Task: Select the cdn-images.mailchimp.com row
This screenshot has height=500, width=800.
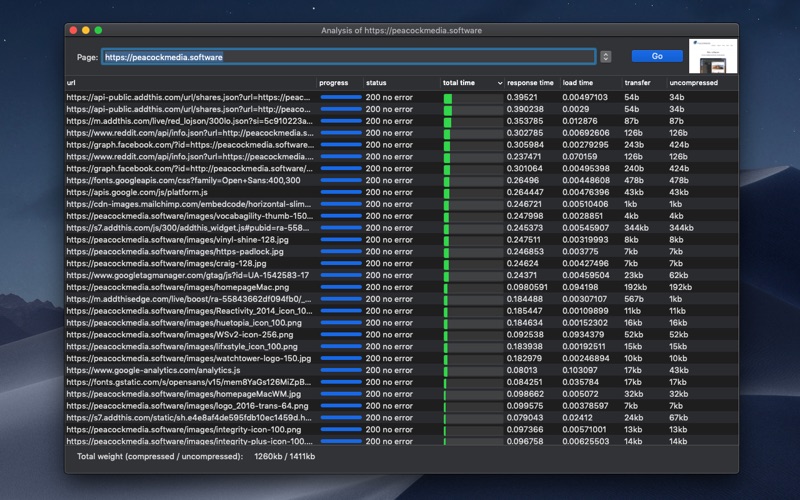Action: (x=402, y=204)
